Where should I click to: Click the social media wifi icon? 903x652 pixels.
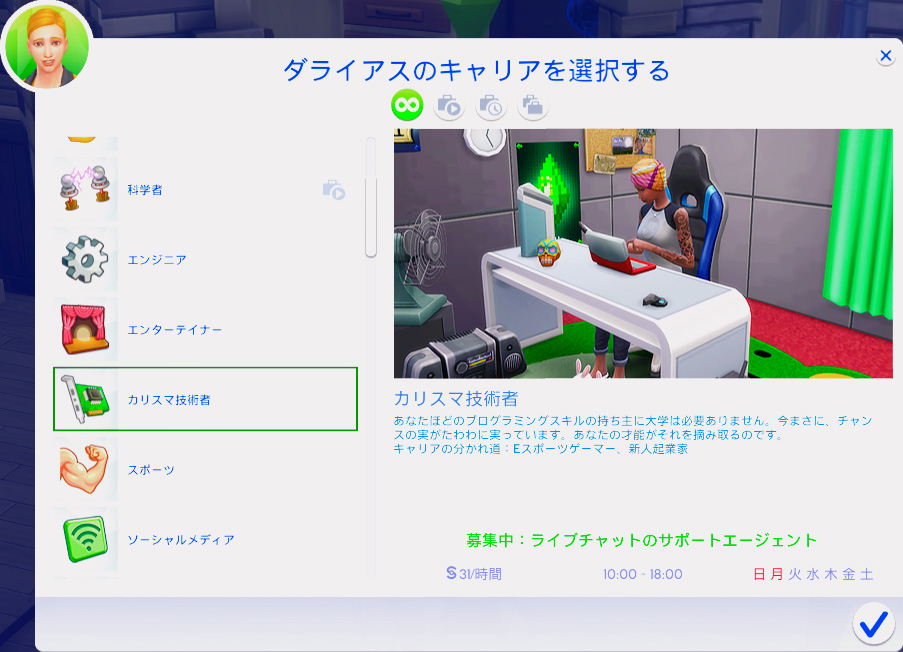point(85,539)
